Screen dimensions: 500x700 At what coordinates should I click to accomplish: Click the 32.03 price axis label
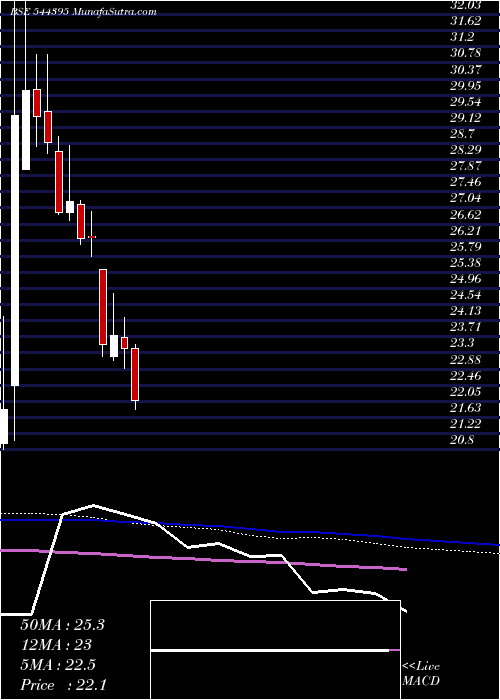[465, 5]
